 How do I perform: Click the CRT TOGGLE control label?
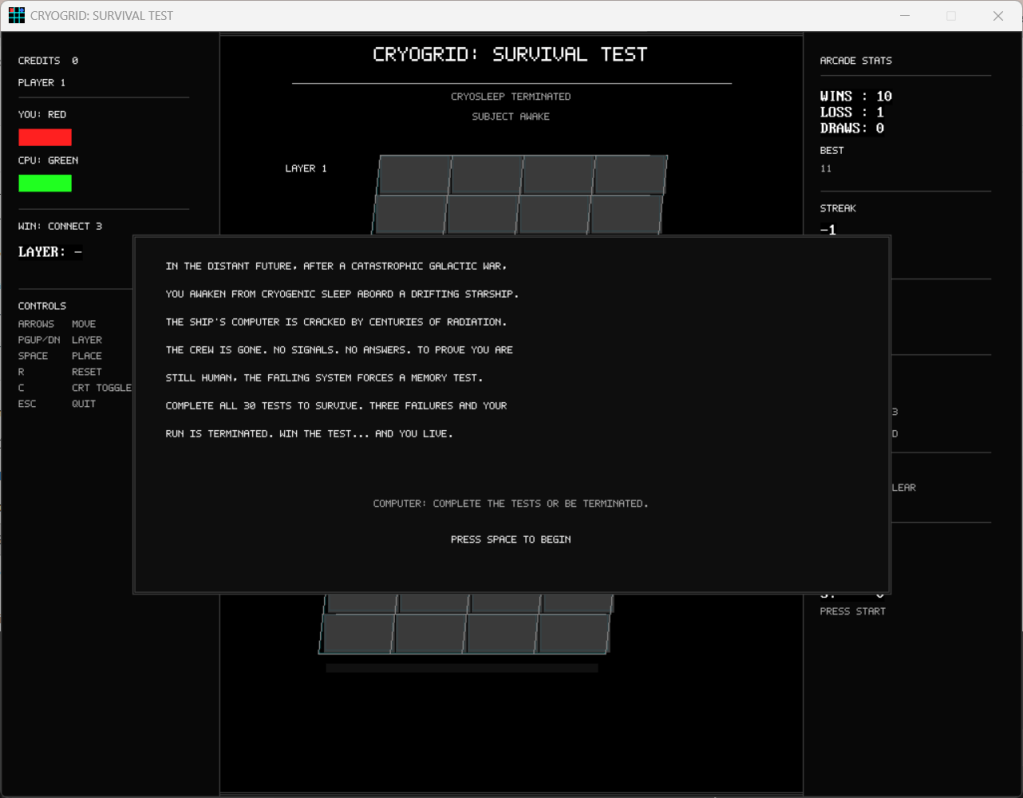tap(101, 388)
